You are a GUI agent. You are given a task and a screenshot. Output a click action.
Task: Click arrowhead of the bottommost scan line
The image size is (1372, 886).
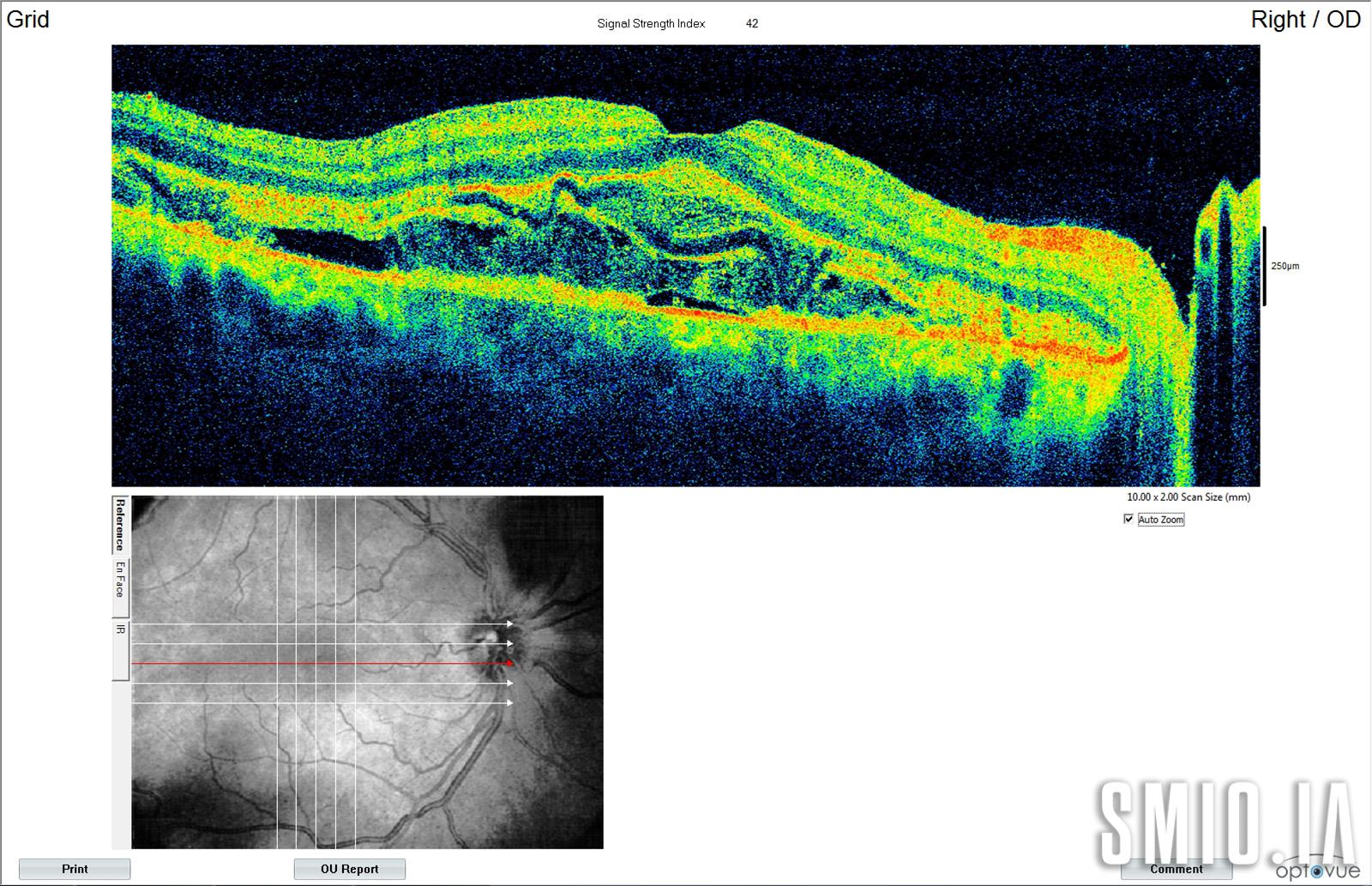509,702
